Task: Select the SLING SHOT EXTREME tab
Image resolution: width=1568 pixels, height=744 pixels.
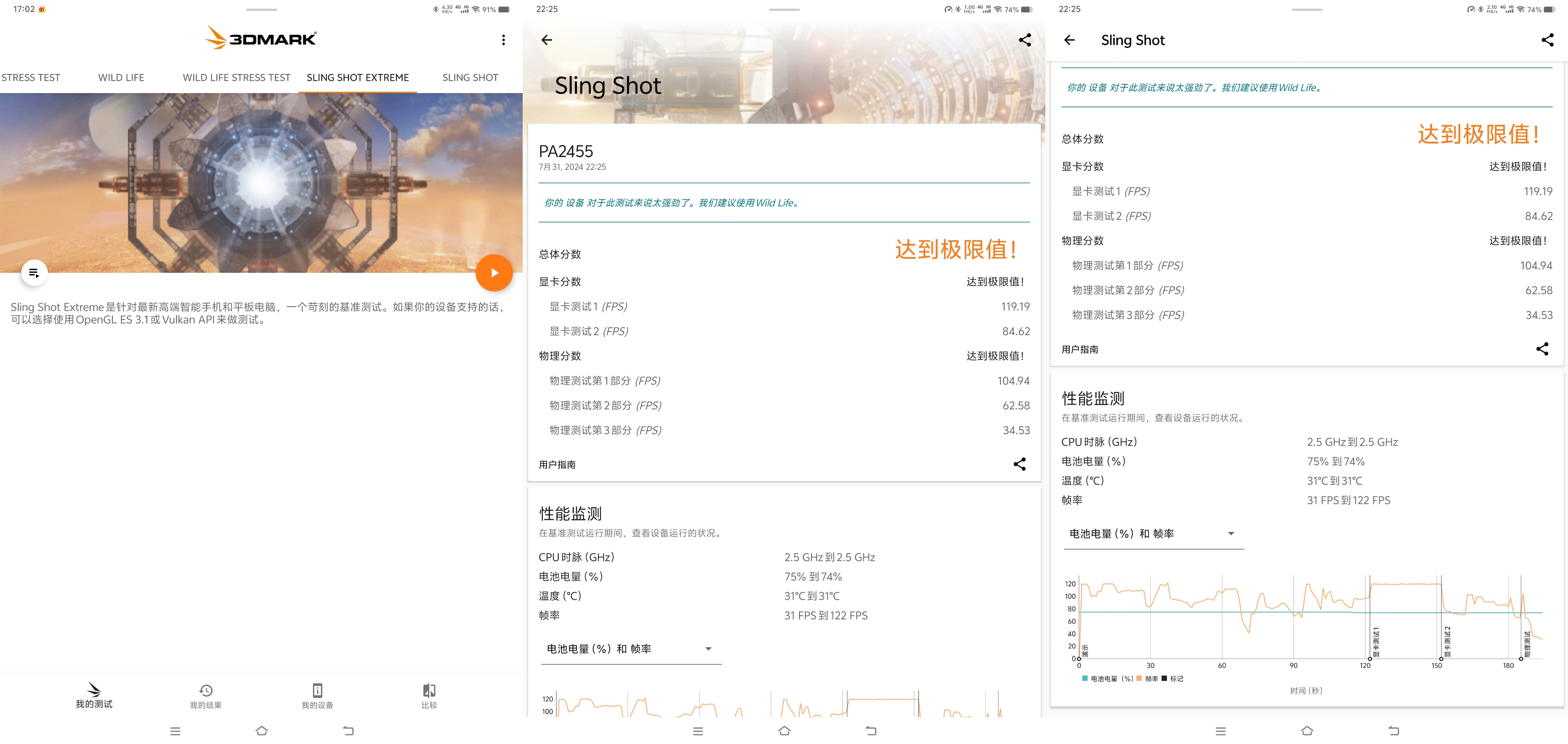Action: [358, 77]
